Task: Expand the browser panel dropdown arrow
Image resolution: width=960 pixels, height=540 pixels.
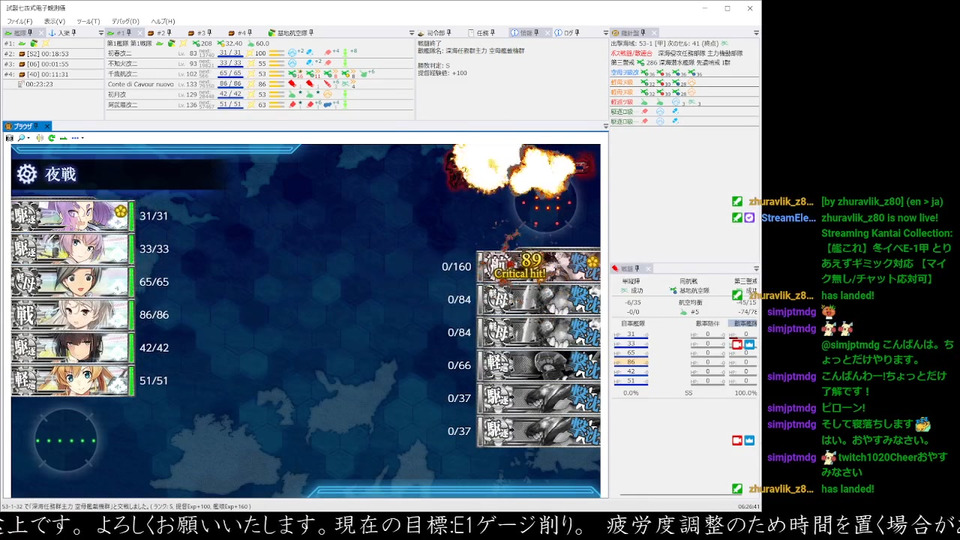Action: [x=606, y=126]
